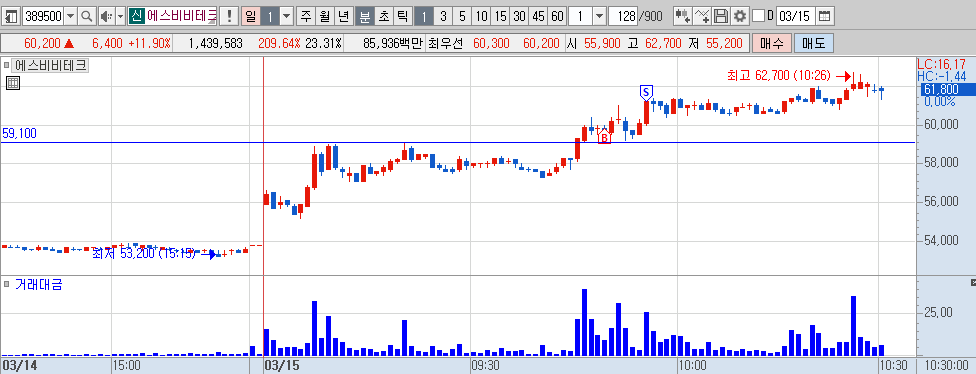Click the window layout icon before the stock code
Screen dimensions: 976x374
[12, 16]
